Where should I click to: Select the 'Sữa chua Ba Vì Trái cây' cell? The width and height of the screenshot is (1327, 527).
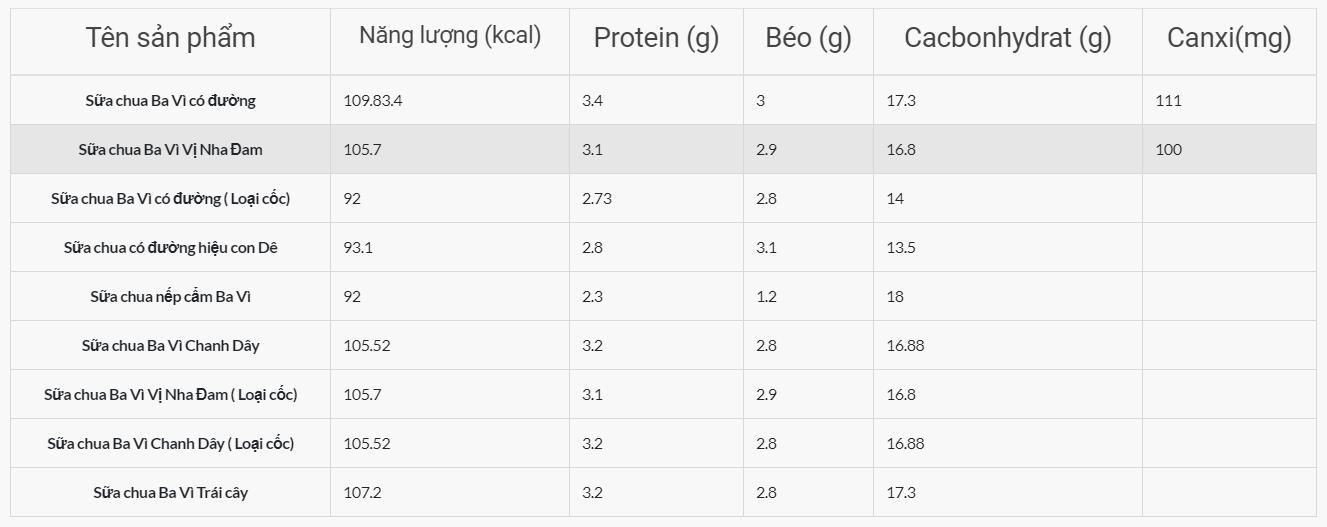[x=170, y=492]
